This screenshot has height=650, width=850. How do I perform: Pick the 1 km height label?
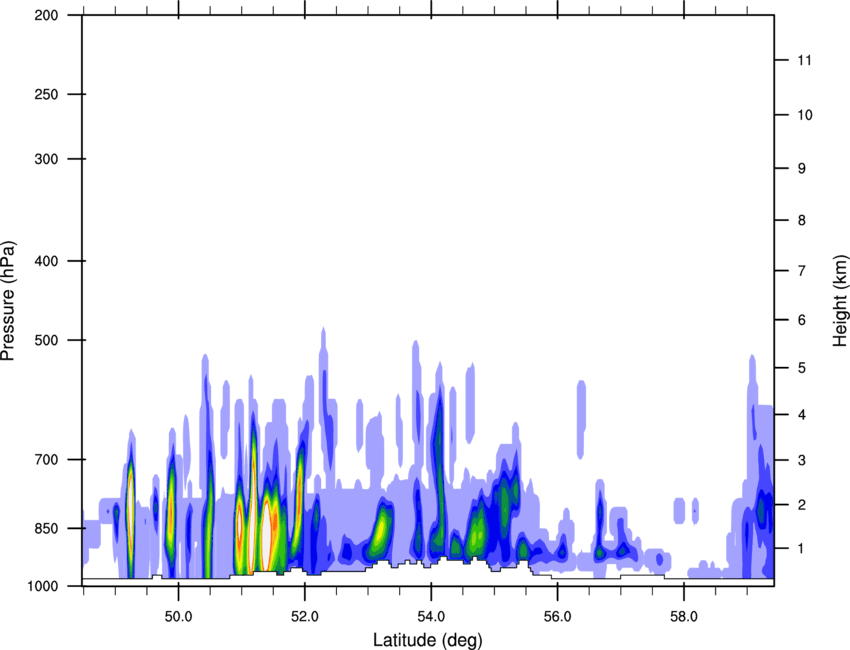pyautogui.click(x=802, y=549)
